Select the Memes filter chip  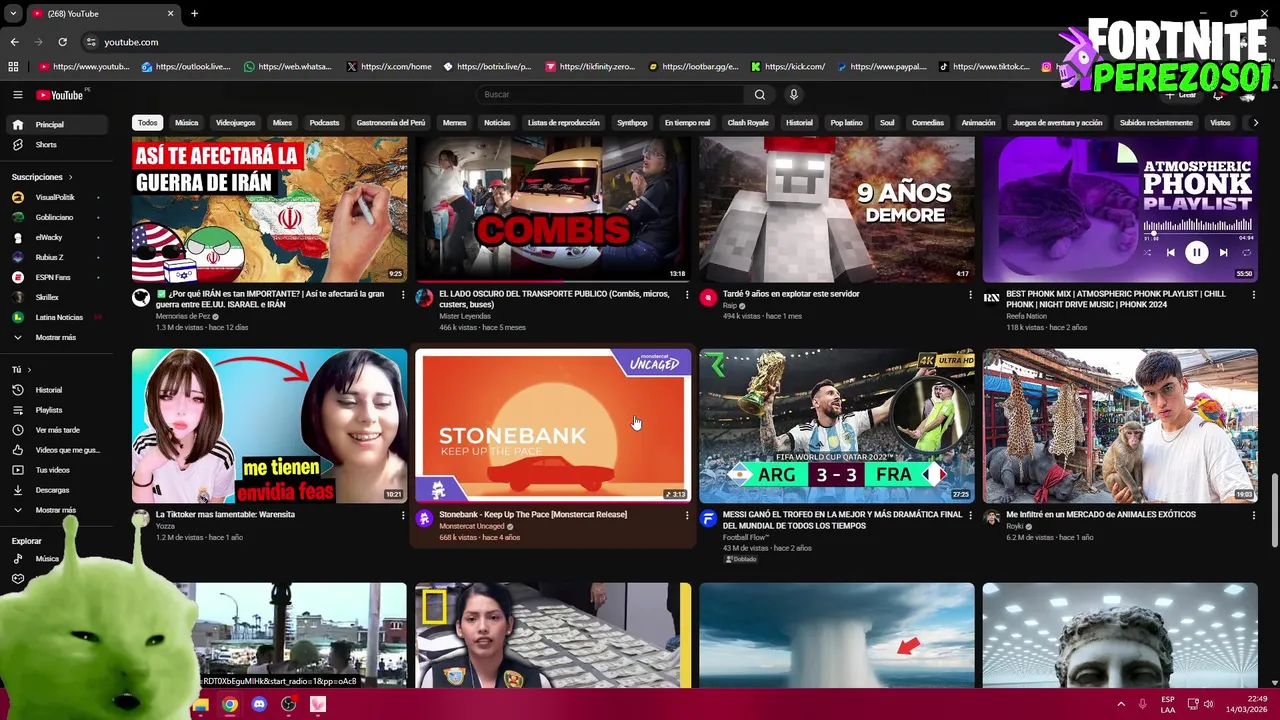(454, 123)
